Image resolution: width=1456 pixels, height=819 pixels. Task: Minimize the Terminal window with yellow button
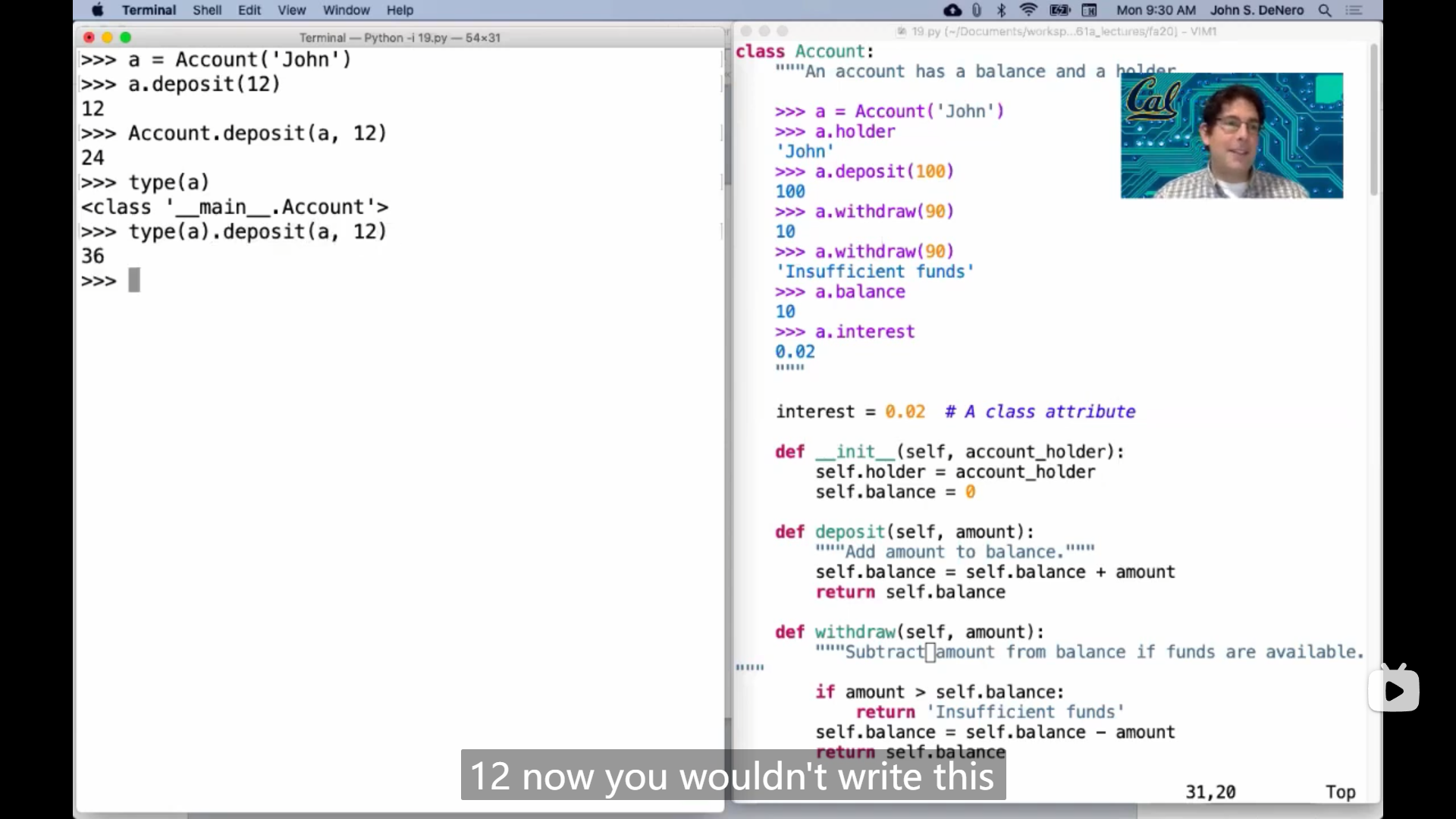[x=107, y=37]
